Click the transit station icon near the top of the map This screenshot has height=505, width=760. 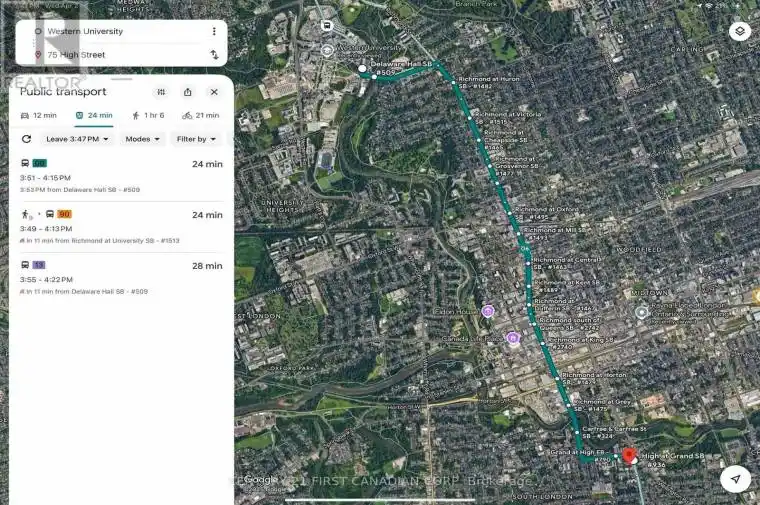(x=327, y=25)
